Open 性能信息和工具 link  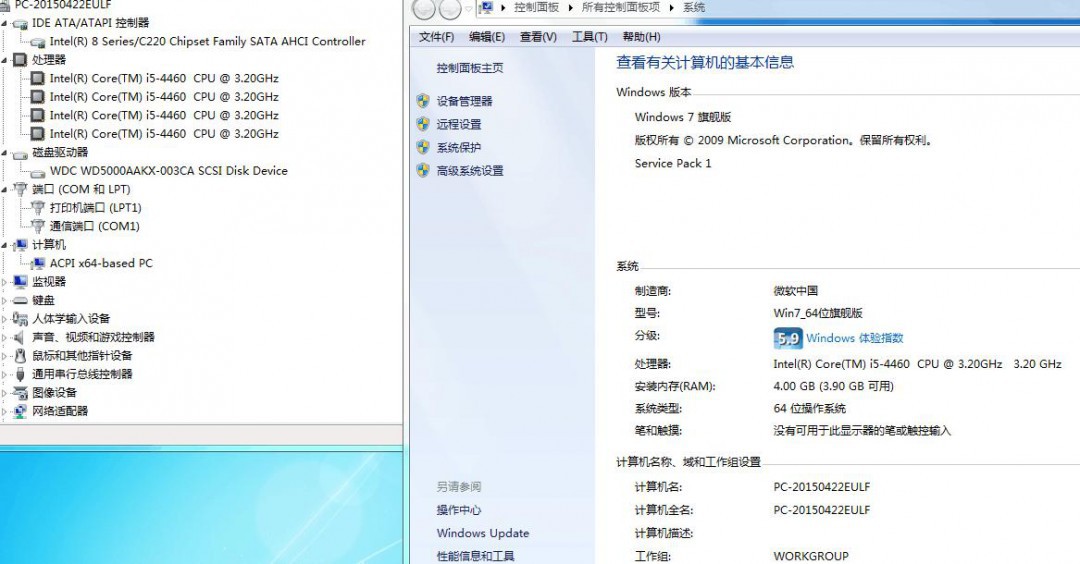tap(475, 556)
